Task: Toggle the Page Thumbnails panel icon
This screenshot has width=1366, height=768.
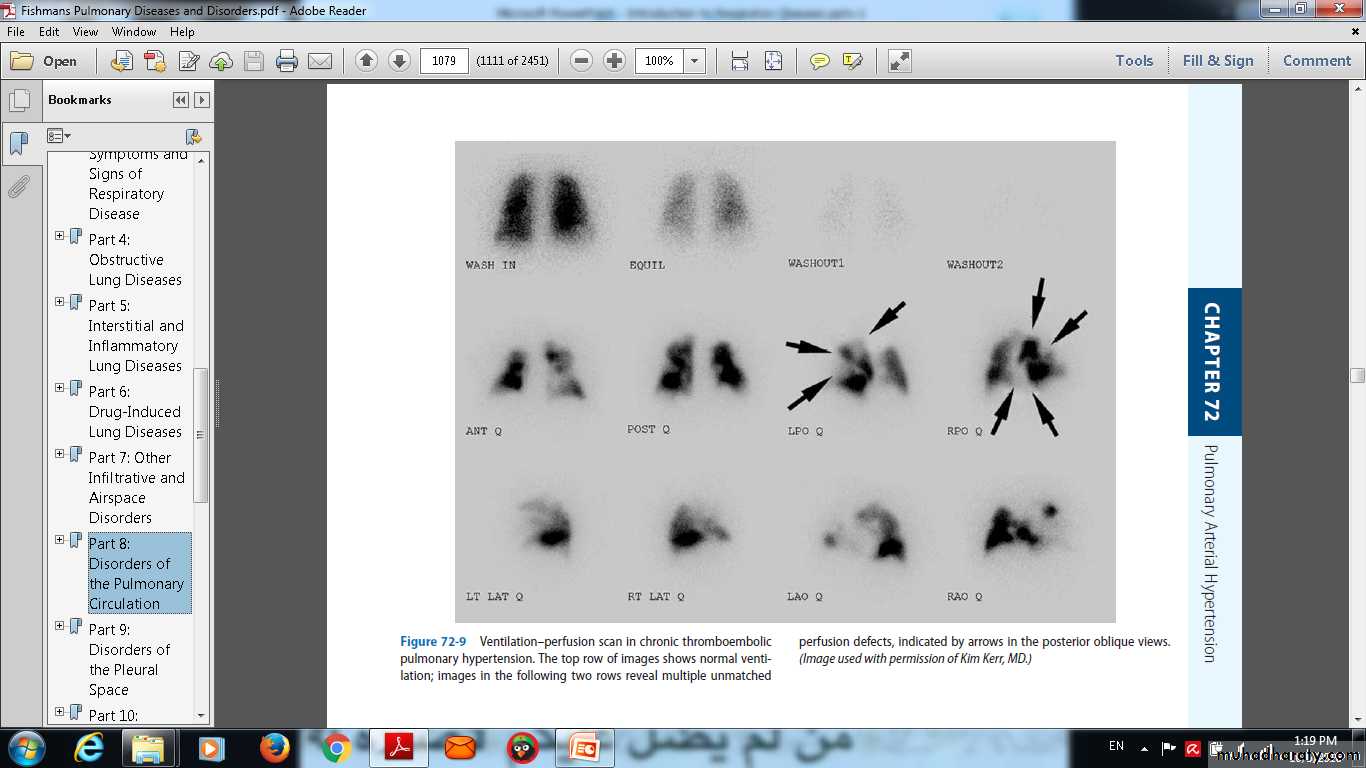Action: pos(19,101)
